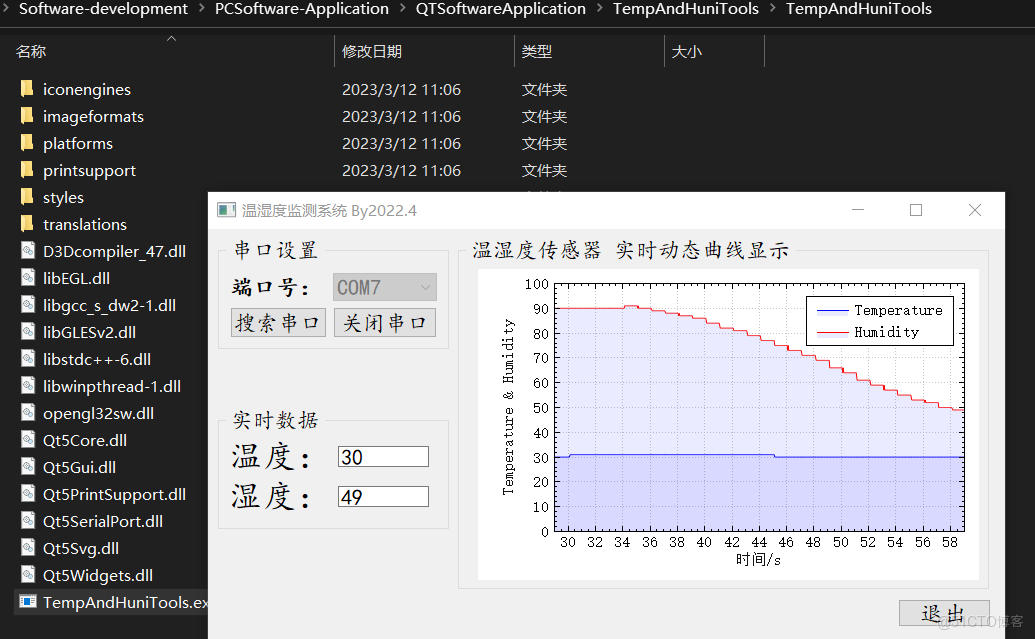Click the TempAndHuniTools.exe application icon
This screenshot has height=639, width=1035.
click(27, 602)
